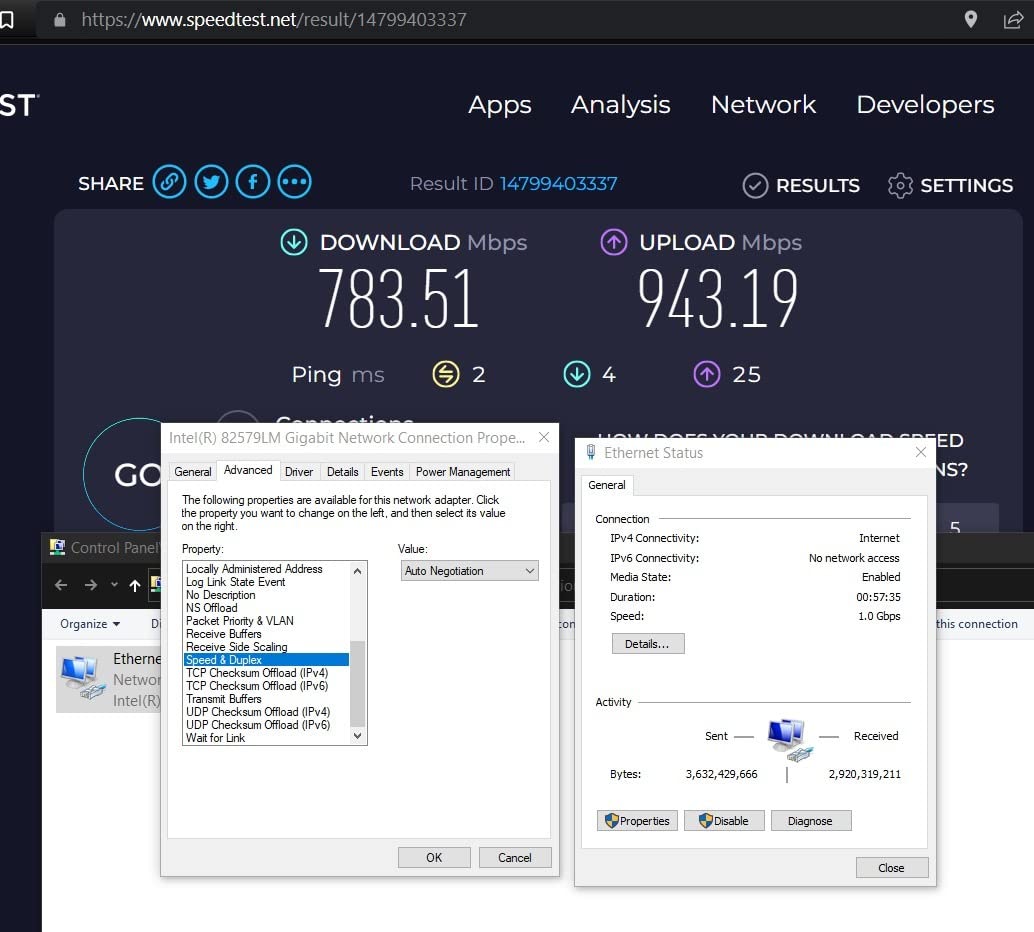
Task: Open Analysis in Speedtest navigation
Action: (x=621, y=104)
